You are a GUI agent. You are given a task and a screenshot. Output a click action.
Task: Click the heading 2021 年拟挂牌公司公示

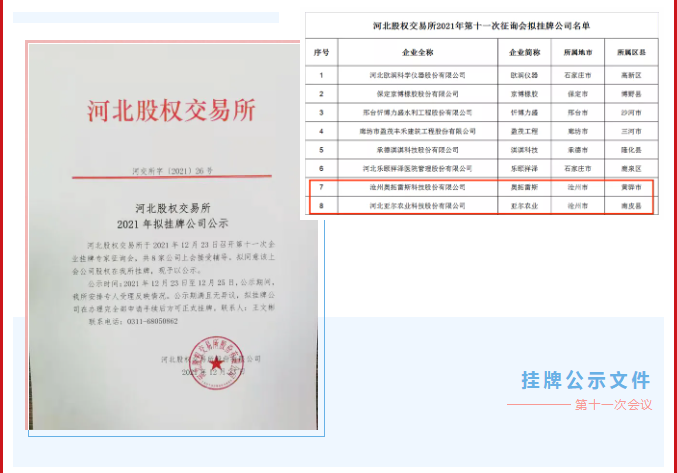tap(173, 224)
